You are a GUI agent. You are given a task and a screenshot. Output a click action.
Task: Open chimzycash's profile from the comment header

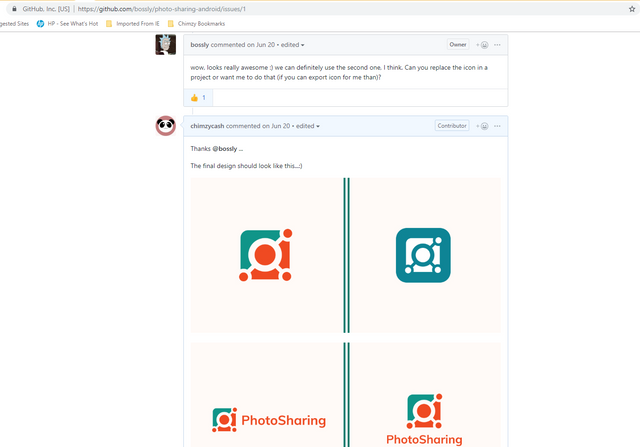coord(207,126)
